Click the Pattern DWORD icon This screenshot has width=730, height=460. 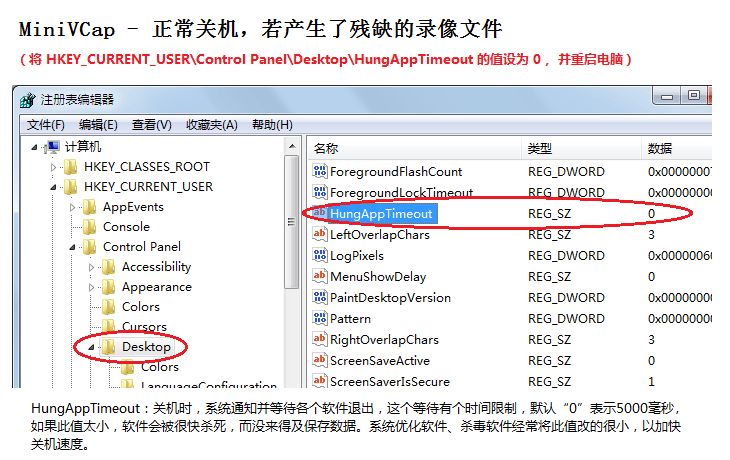(x=320, y=318)
